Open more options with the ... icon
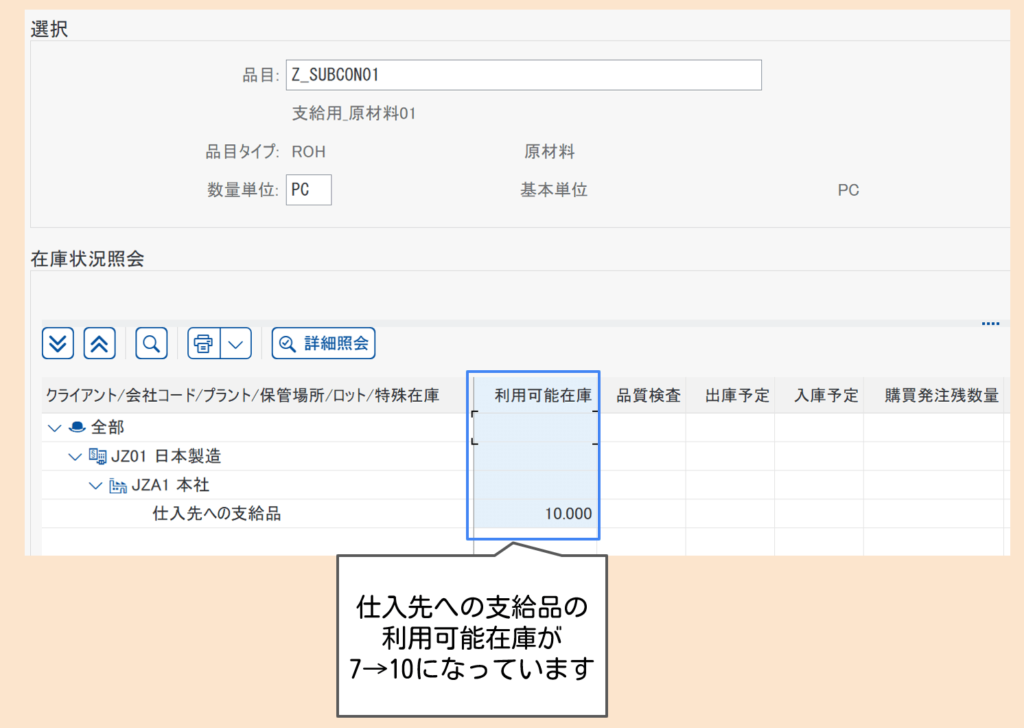1024x728 pixels. click(990, 322)
